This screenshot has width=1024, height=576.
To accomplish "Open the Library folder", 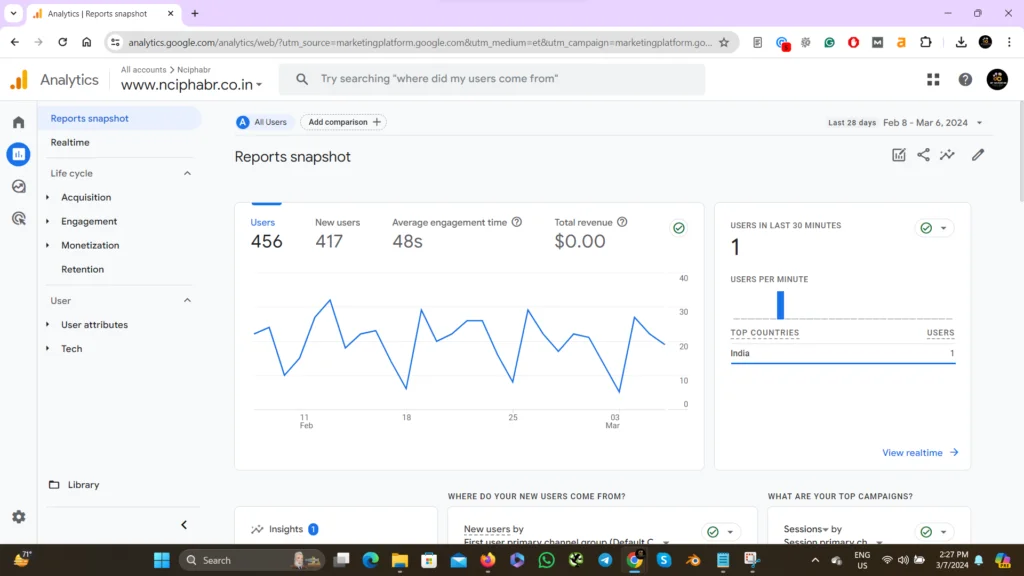I will 74,485.
